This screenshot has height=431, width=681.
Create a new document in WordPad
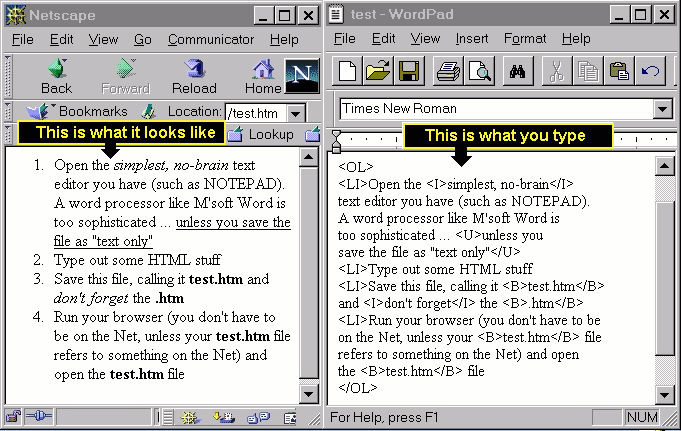click(347, 70)
